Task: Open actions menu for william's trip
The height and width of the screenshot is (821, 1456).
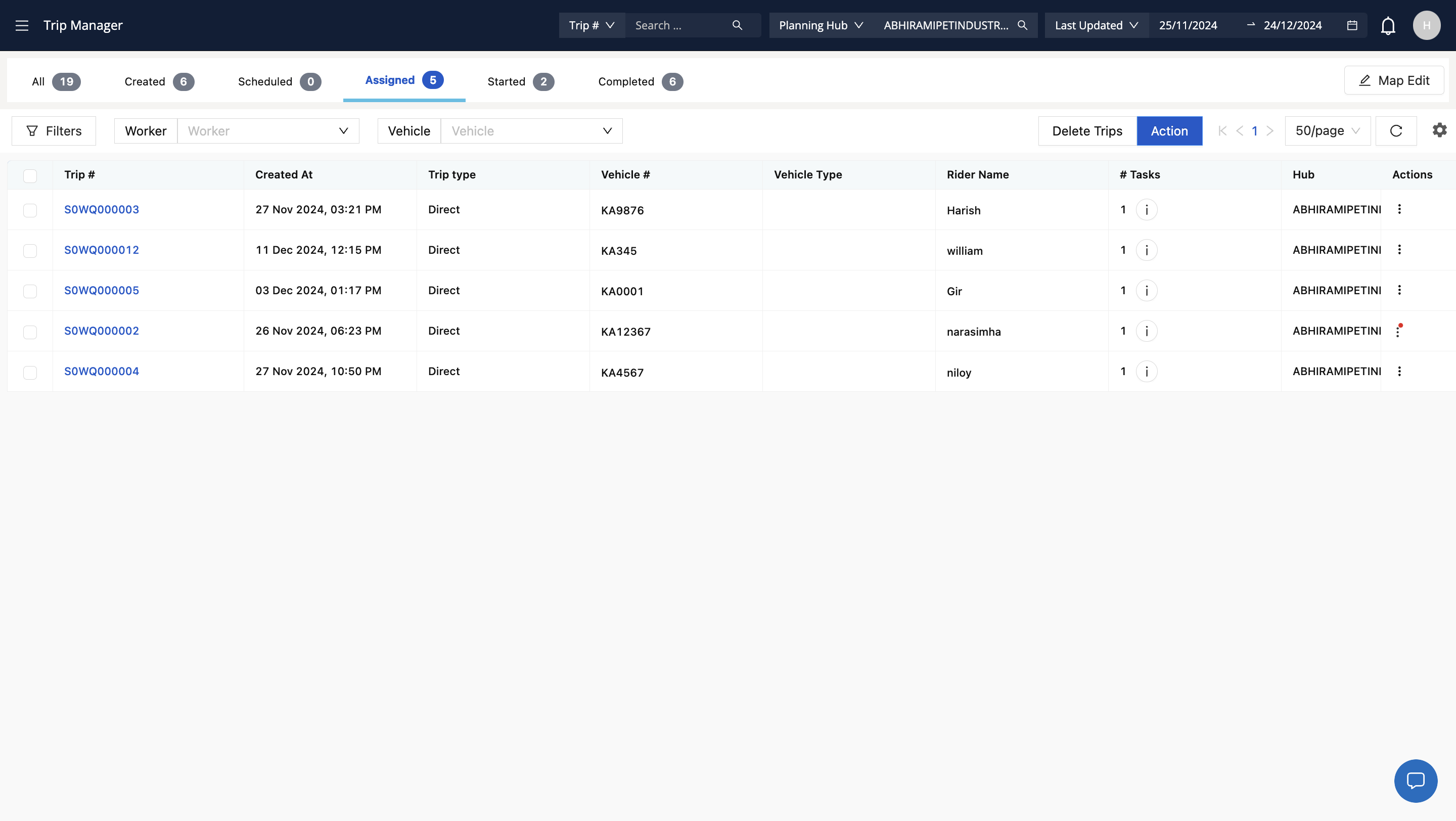Action: coord(1399,250)
